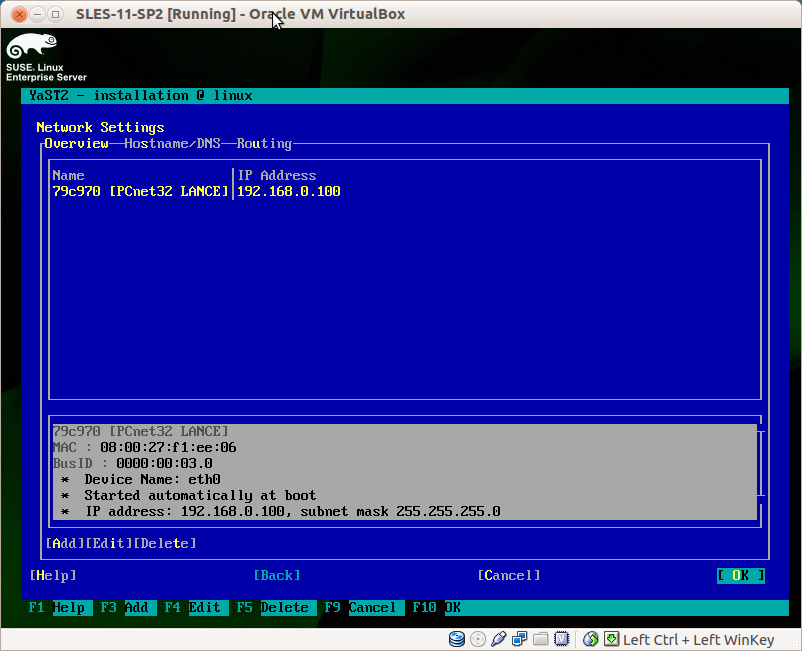
Task: Open the USB devices status icon
Action: [499, 639]
